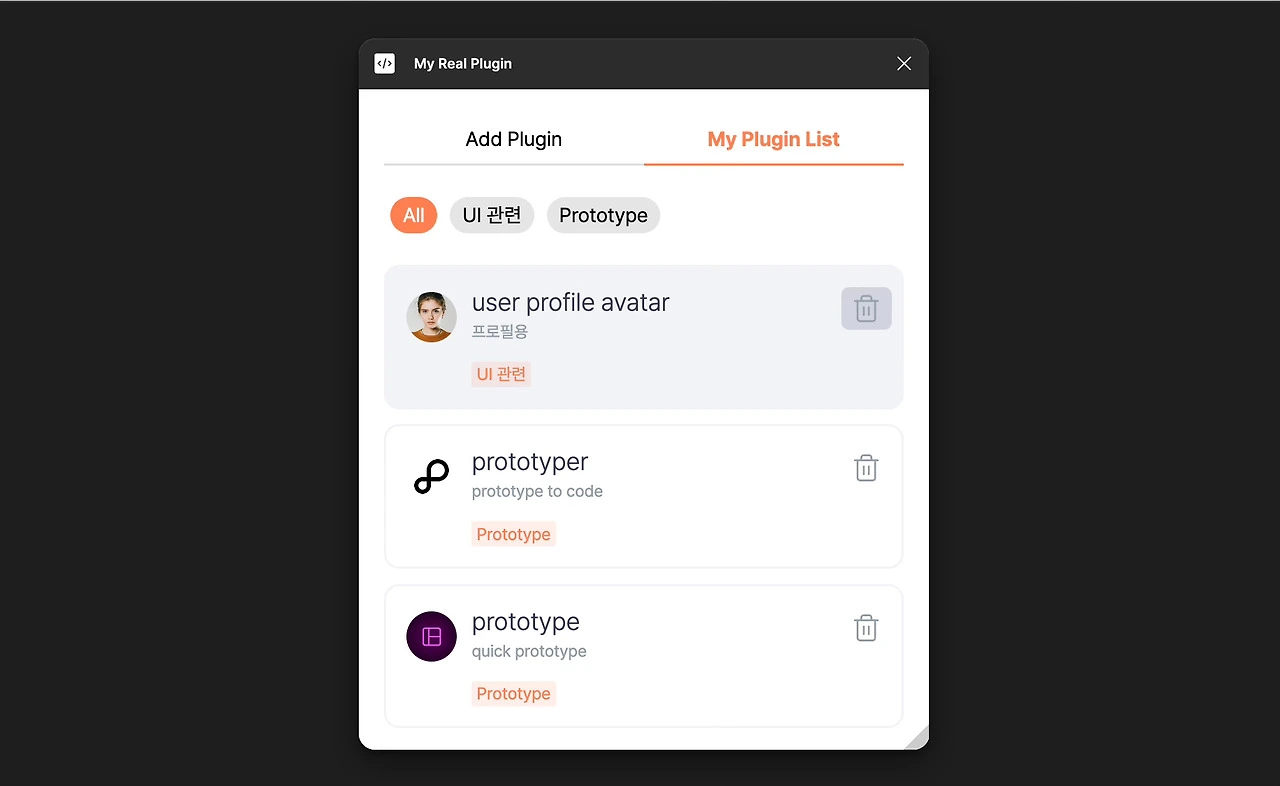Click the Prototype tag under prototyper
Screen dimensions: 1280x786
click(x=514, y=534)
